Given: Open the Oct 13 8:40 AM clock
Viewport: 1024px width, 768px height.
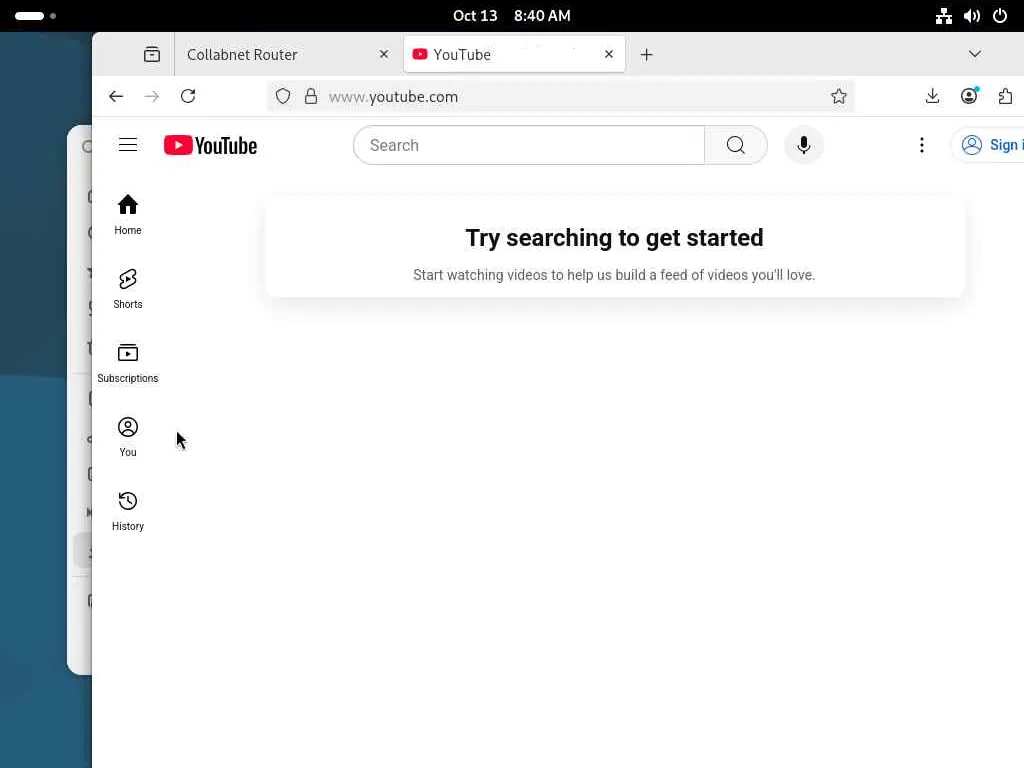Looking at the screenshot, I should point(512,16).
